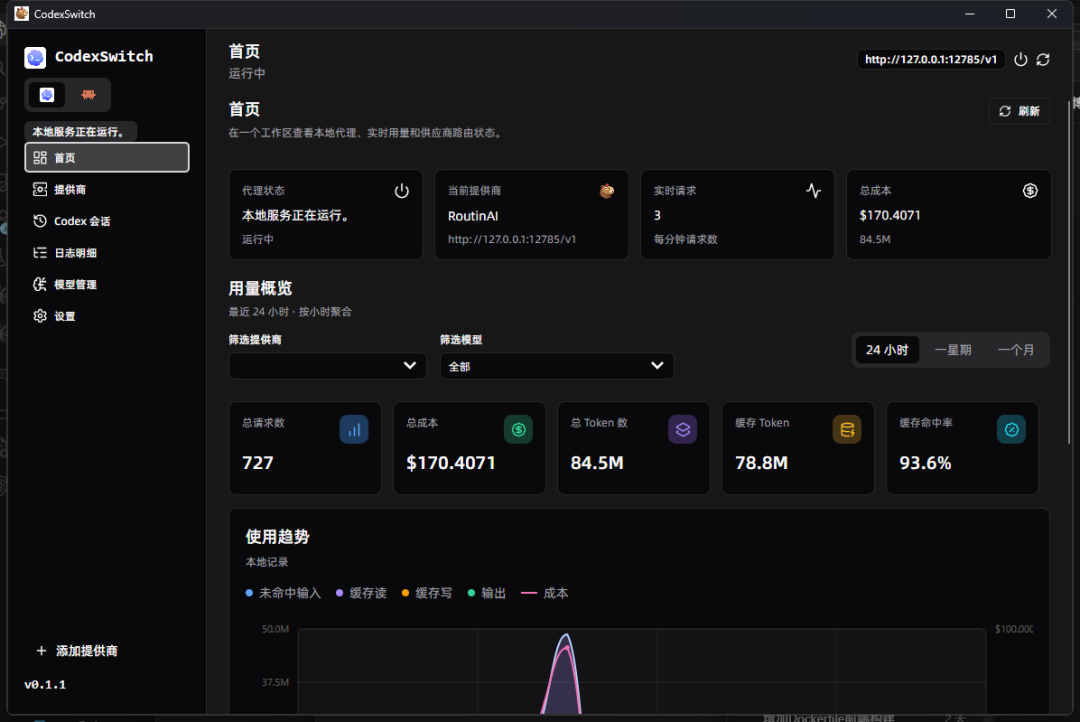1080x722 pixels.
Task: Click the 模型管理 brain icon
Action: (40, 285)
